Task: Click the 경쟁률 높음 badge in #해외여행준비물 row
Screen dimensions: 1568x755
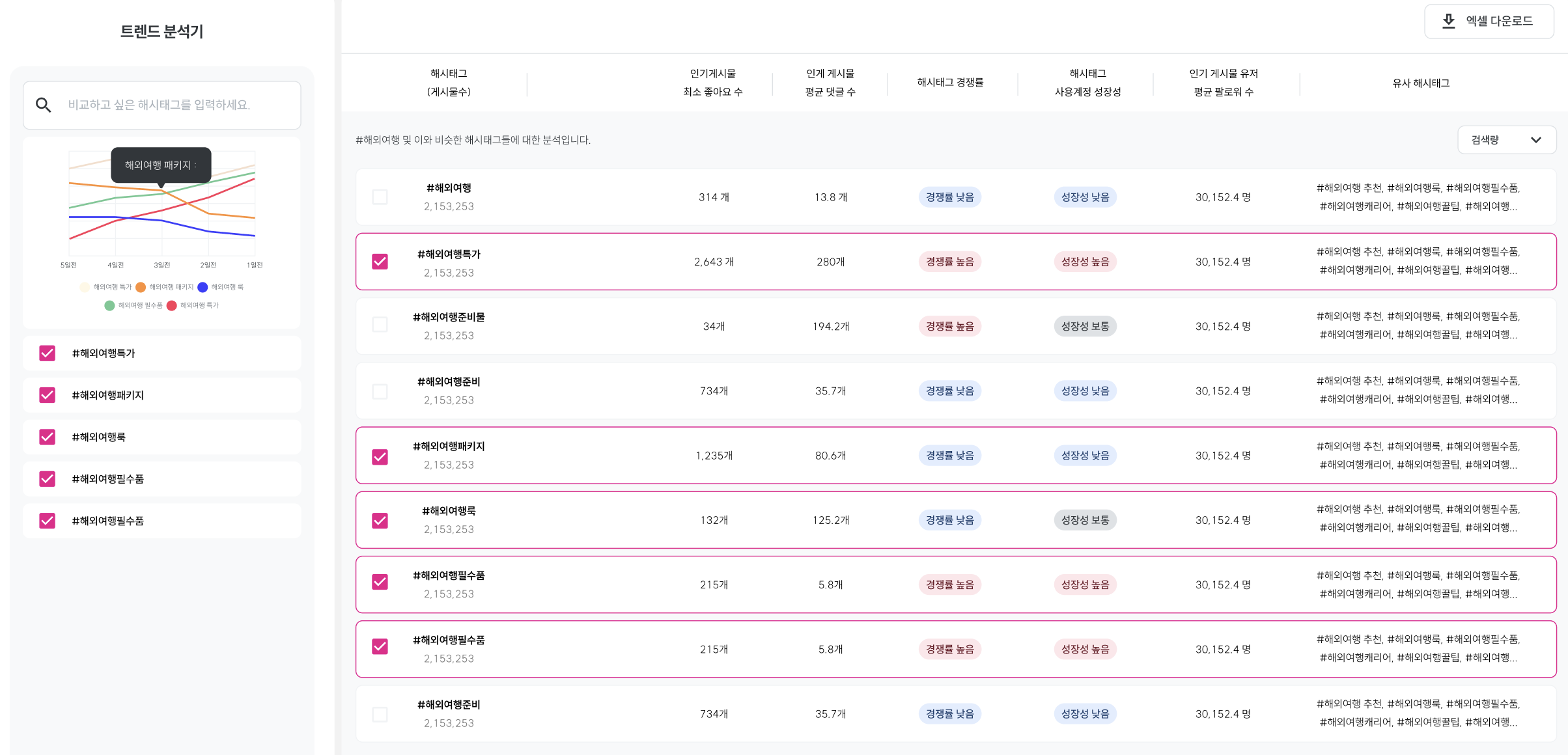Action: pyautogui.click(x=950, y=326)
